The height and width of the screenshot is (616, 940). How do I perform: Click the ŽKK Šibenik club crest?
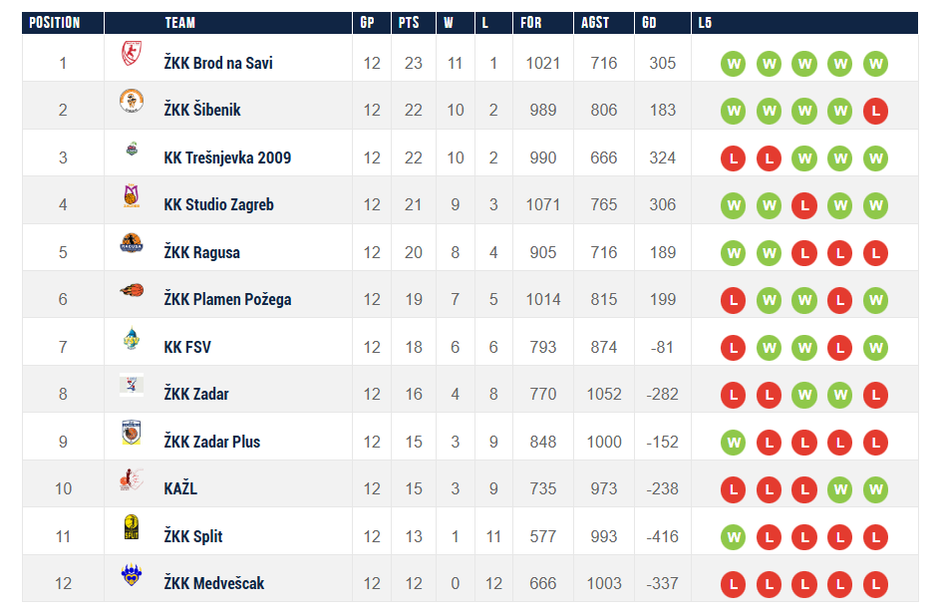pyautogui.click(x=131, y=101)
